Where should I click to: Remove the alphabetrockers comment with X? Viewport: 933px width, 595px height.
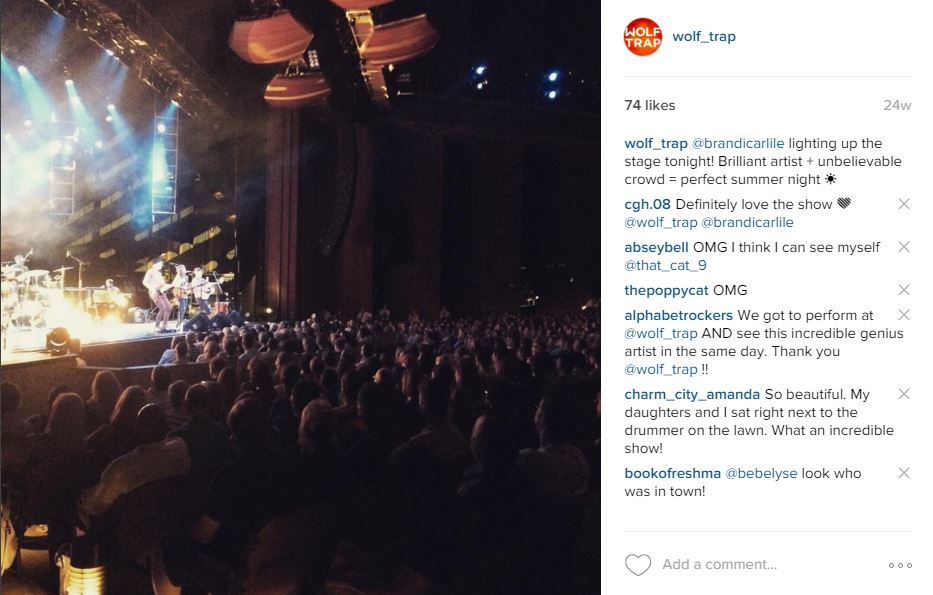click(x=904, y=315)
